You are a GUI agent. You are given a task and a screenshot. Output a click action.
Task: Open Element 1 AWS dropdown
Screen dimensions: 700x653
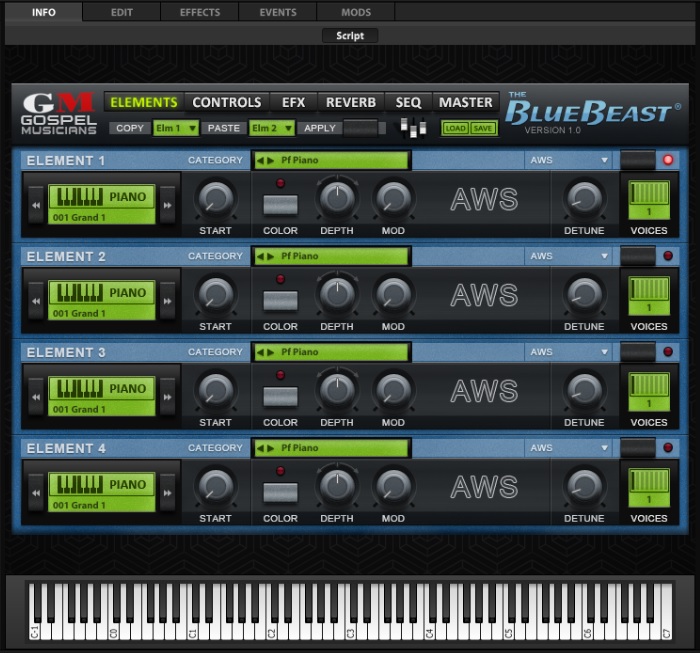(x=569, y=160)
